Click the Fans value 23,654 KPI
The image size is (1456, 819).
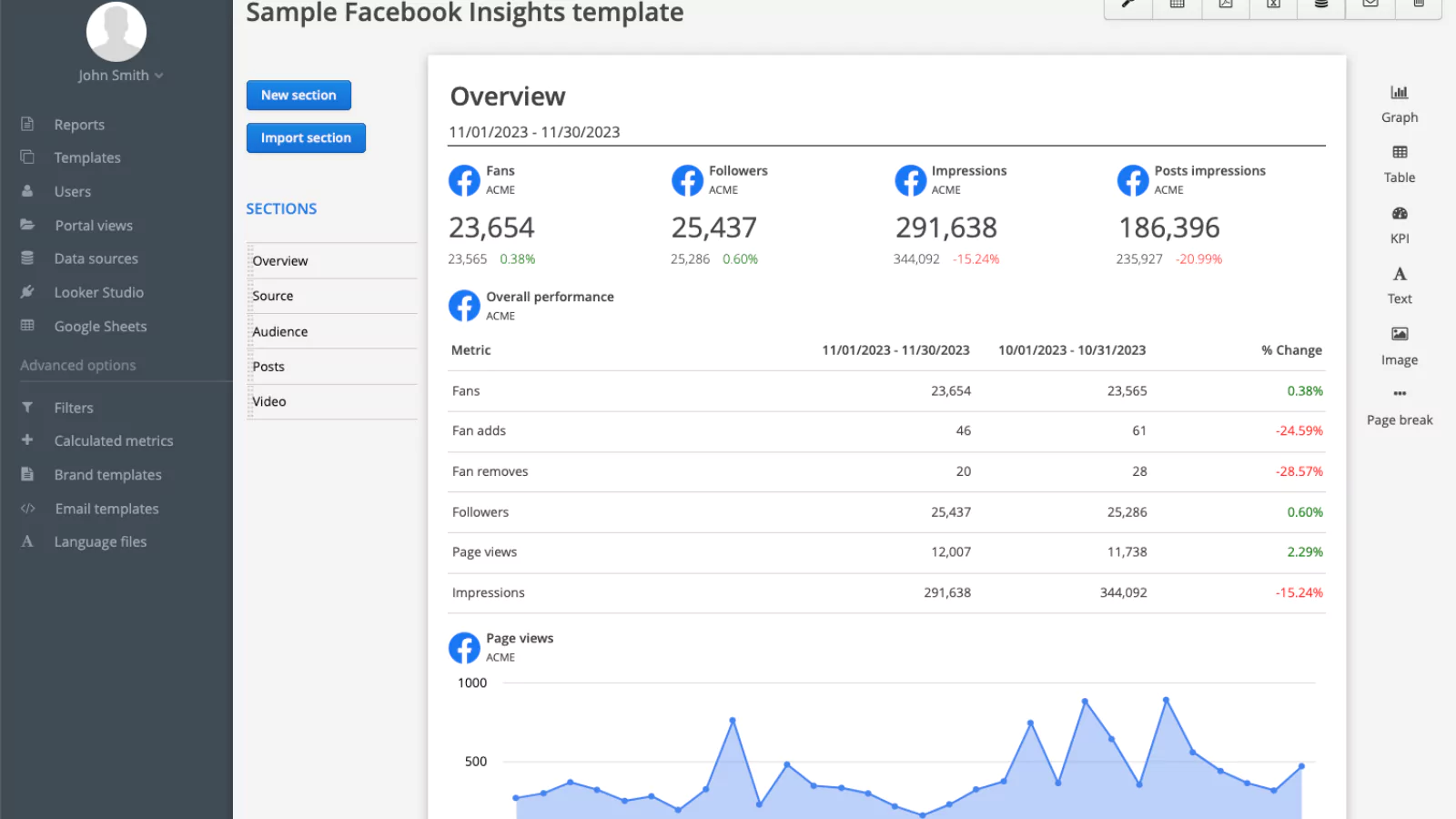(491, 227)
